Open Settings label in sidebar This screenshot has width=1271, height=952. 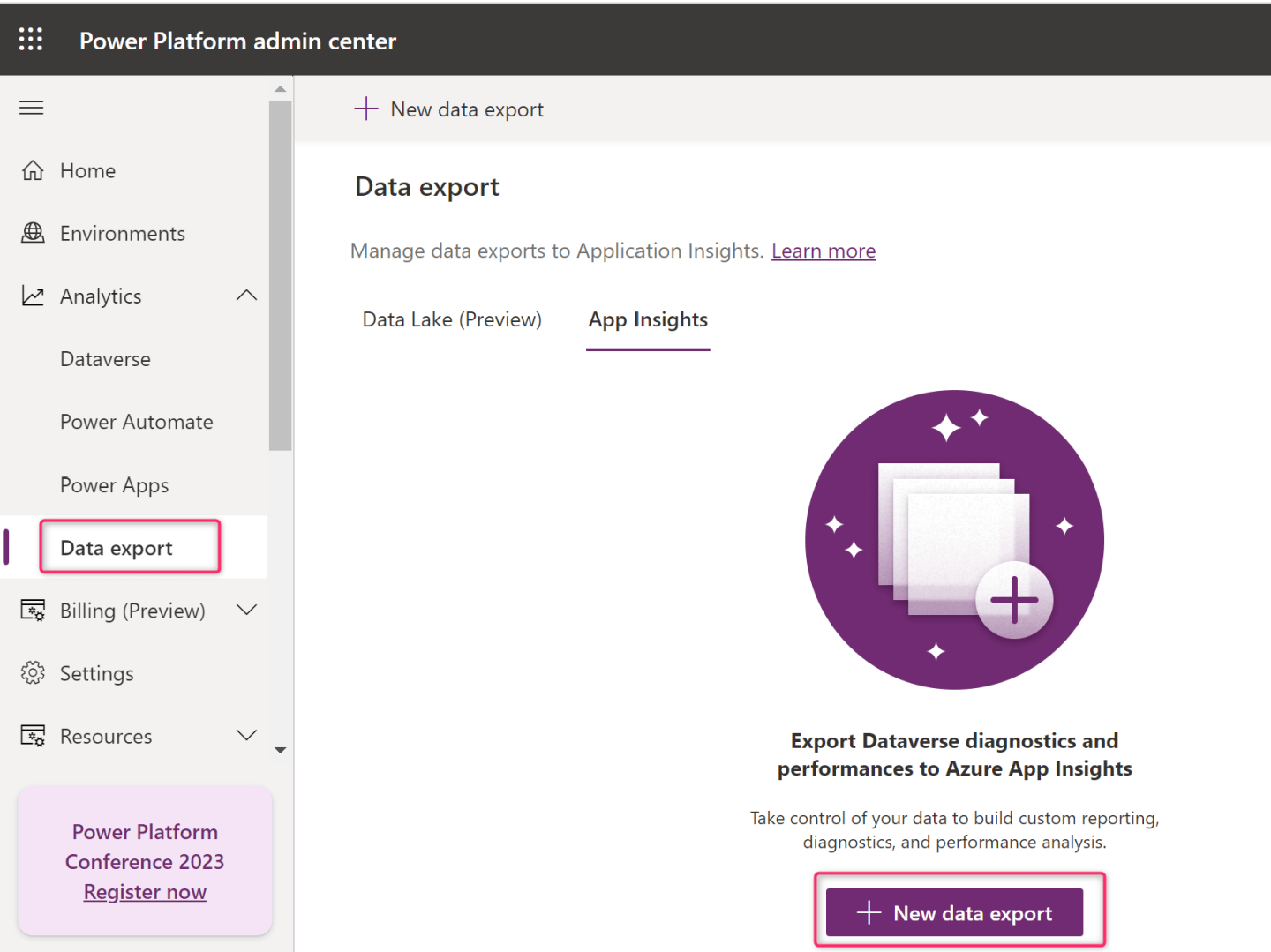tap(97, 673)
